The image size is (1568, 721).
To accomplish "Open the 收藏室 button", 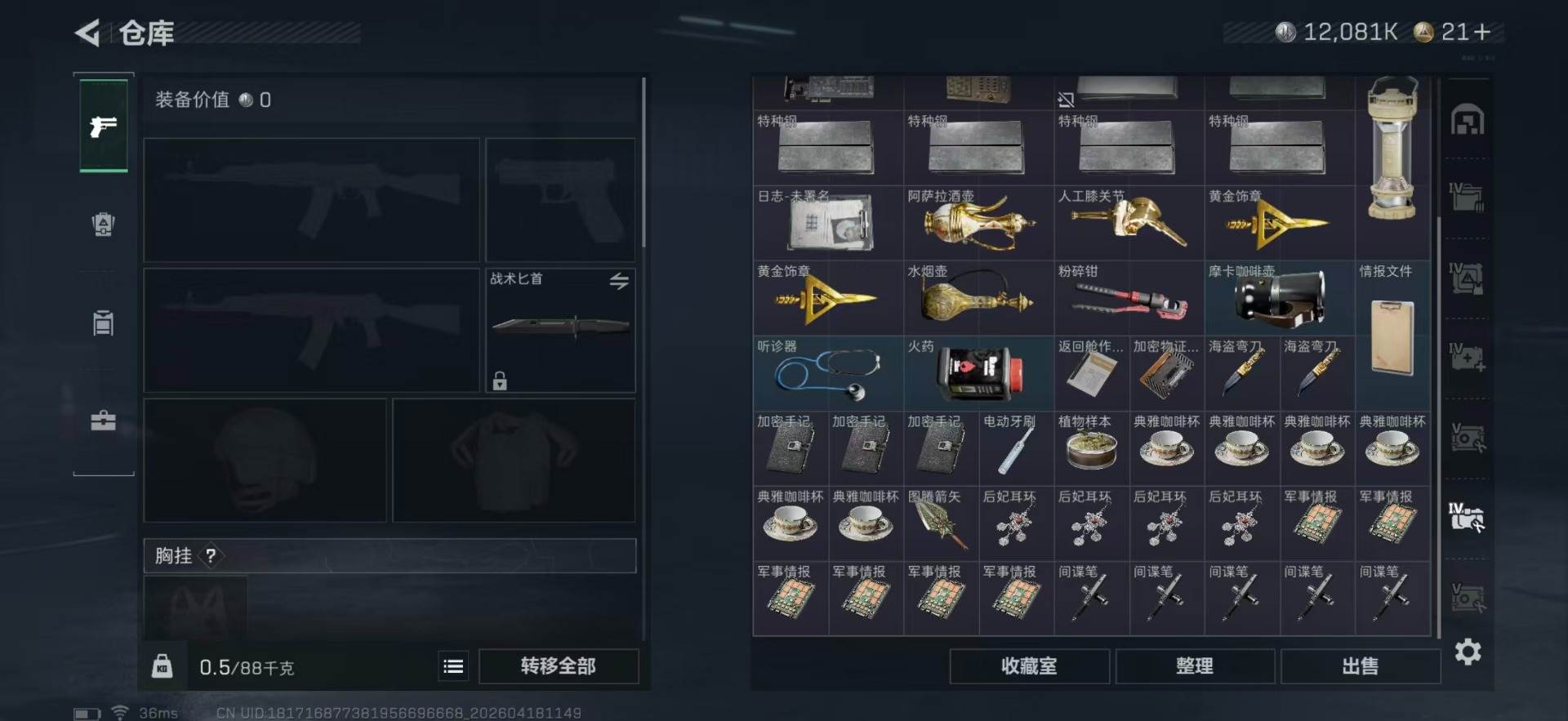I will coord(1029,666).
